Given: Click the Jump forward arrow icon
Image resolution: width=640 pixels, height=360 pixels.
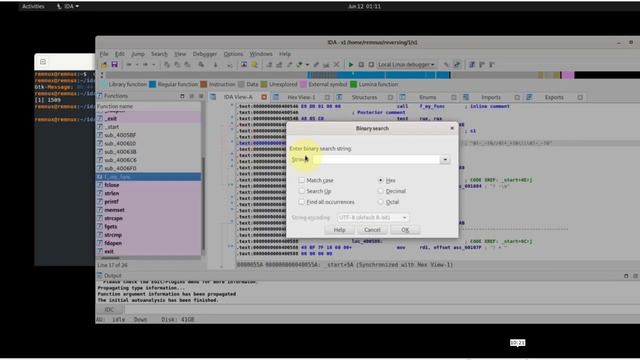Looking at the screenshot, I should [x=146, y=64].
